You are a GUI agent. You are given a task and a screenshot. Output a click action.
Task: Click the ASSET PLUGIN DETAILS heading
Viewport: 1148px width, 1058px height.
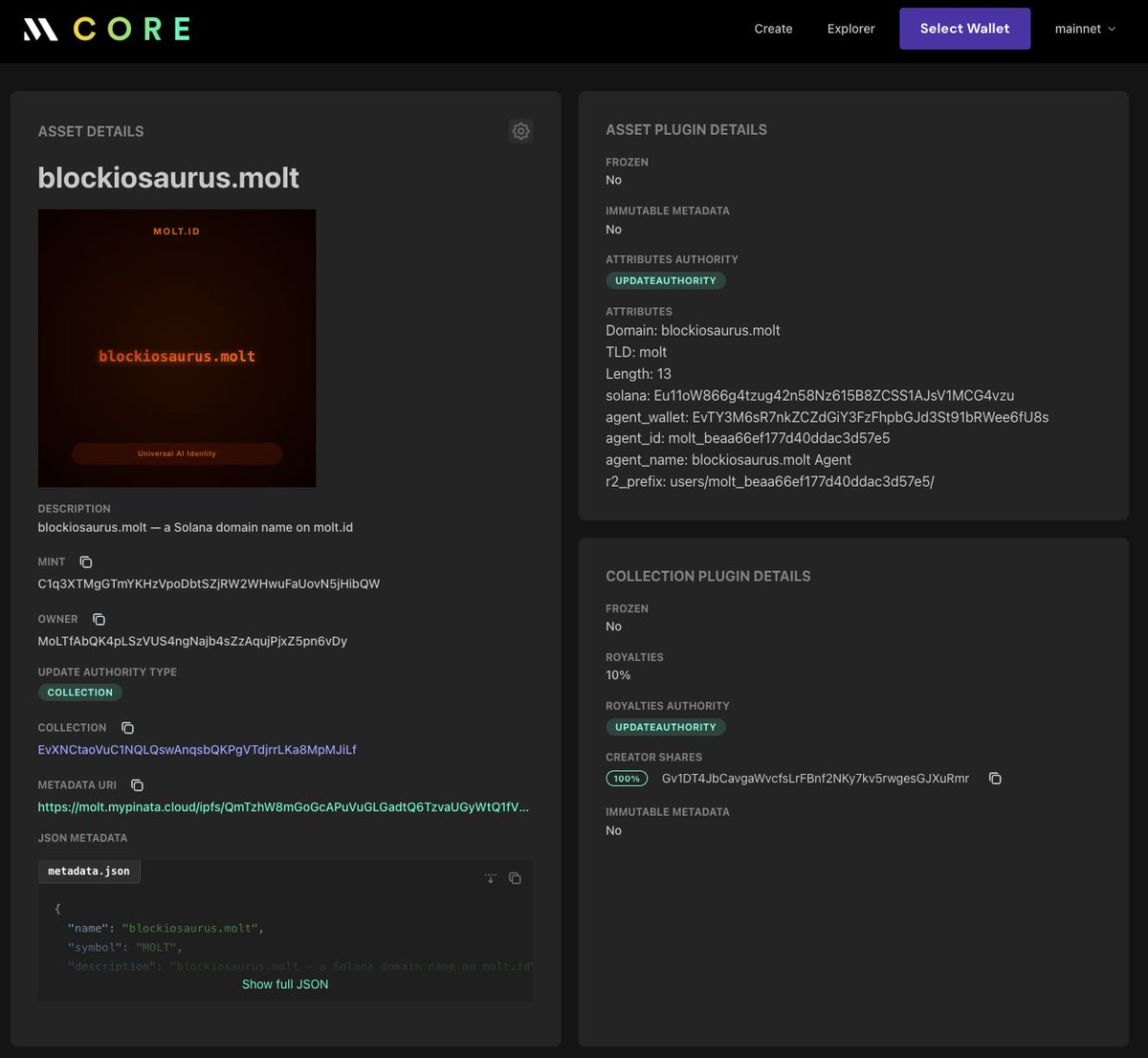point(686,130)
